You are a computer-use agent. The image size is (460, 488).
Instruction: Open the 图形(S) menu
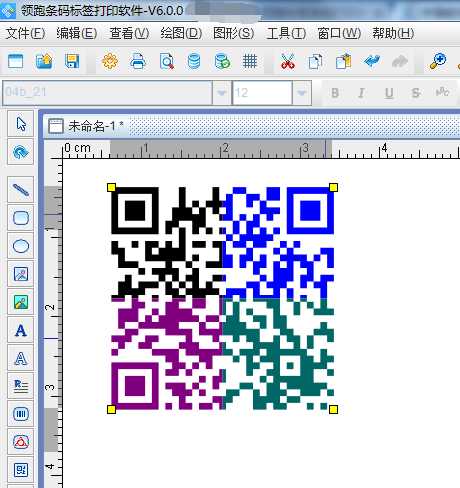233,33
